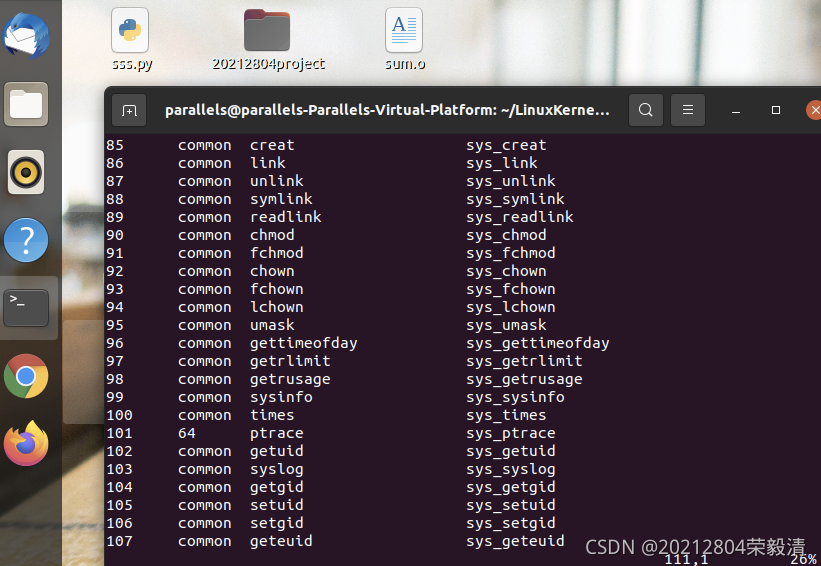
Task: Click 'getuid' on line 102
Action: click(x=276, y=452)
